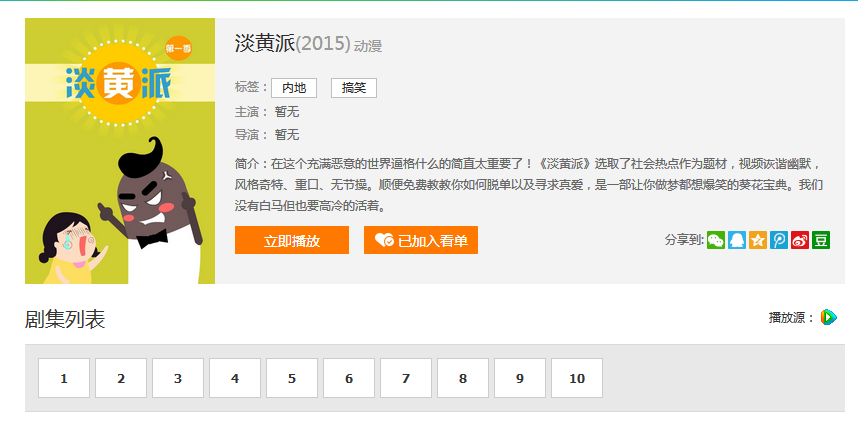
Task: Select the Tencent Video playback source icon
Action: [828, 317]
